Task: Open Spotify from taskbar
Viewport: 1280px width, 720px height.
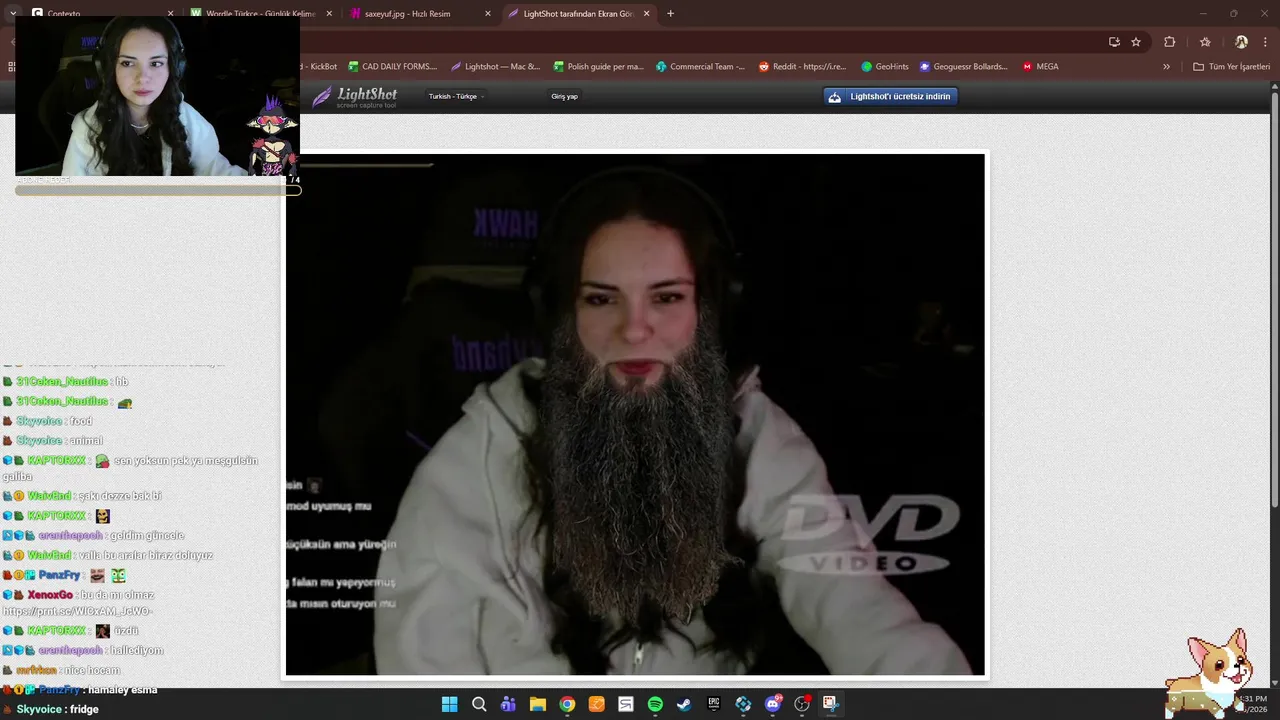Action: [x=655, y=704]
